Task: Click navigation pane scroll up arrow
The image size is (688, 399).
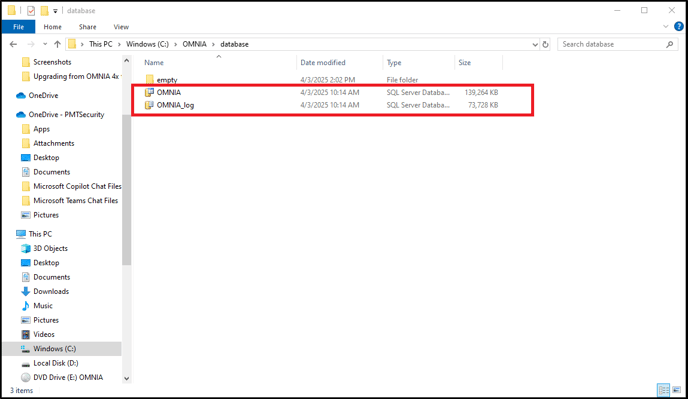Action: (x=126, y=61)
